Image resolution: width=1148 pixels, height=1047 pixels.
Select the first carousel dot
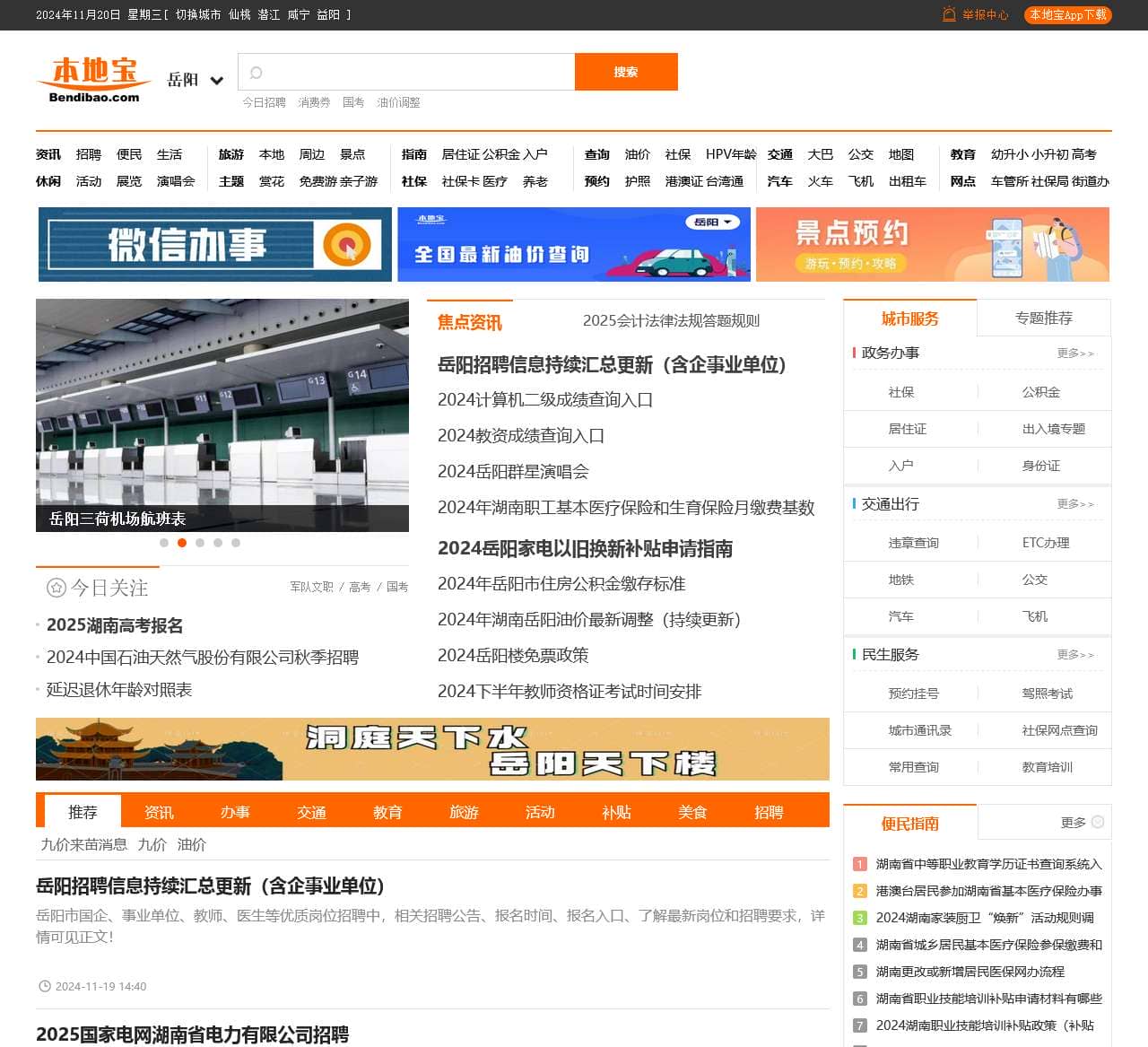tap(164, 543)
